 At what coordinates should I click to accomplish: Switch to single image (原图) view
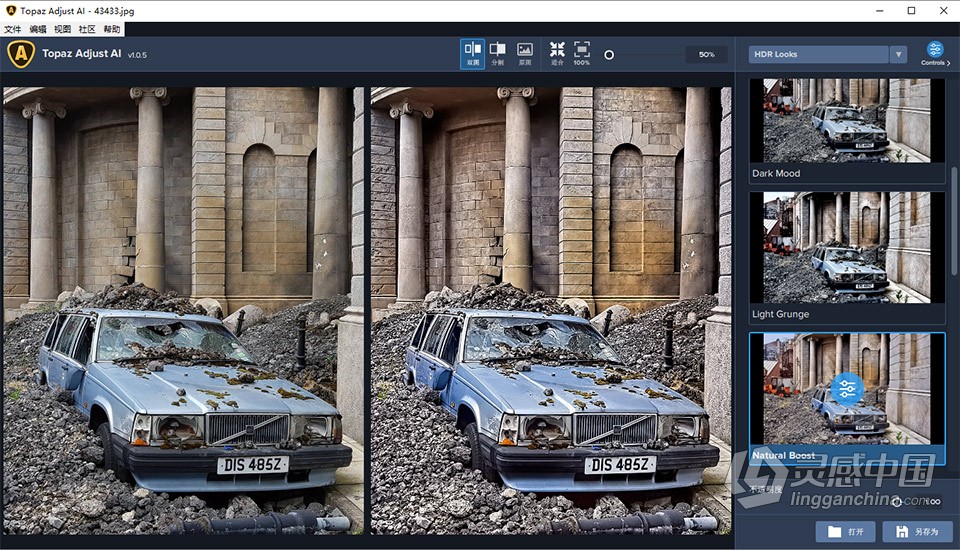click(x=525, y=54)
